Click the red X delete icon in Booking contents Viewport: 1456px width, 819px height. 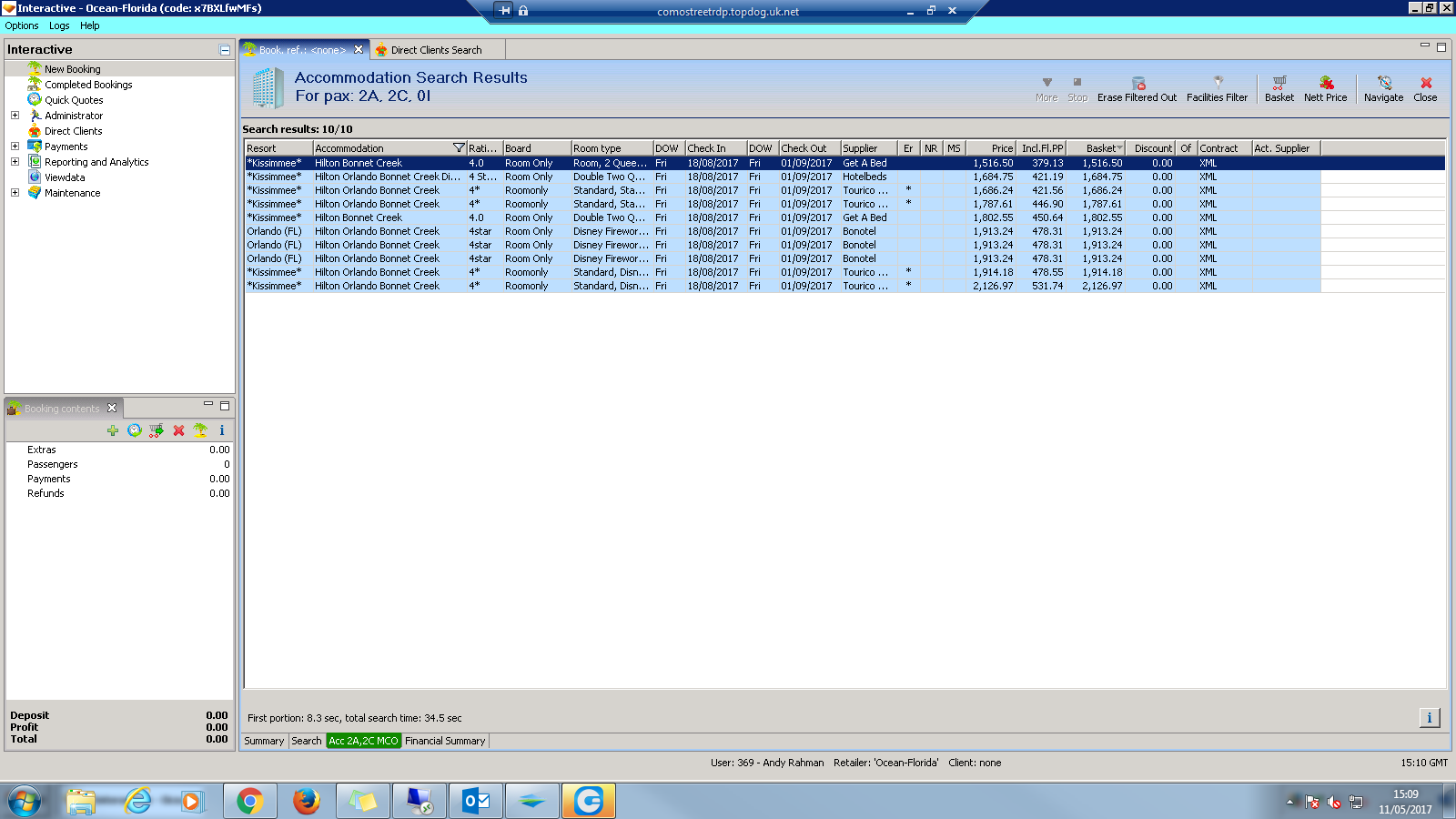point(178,430)
